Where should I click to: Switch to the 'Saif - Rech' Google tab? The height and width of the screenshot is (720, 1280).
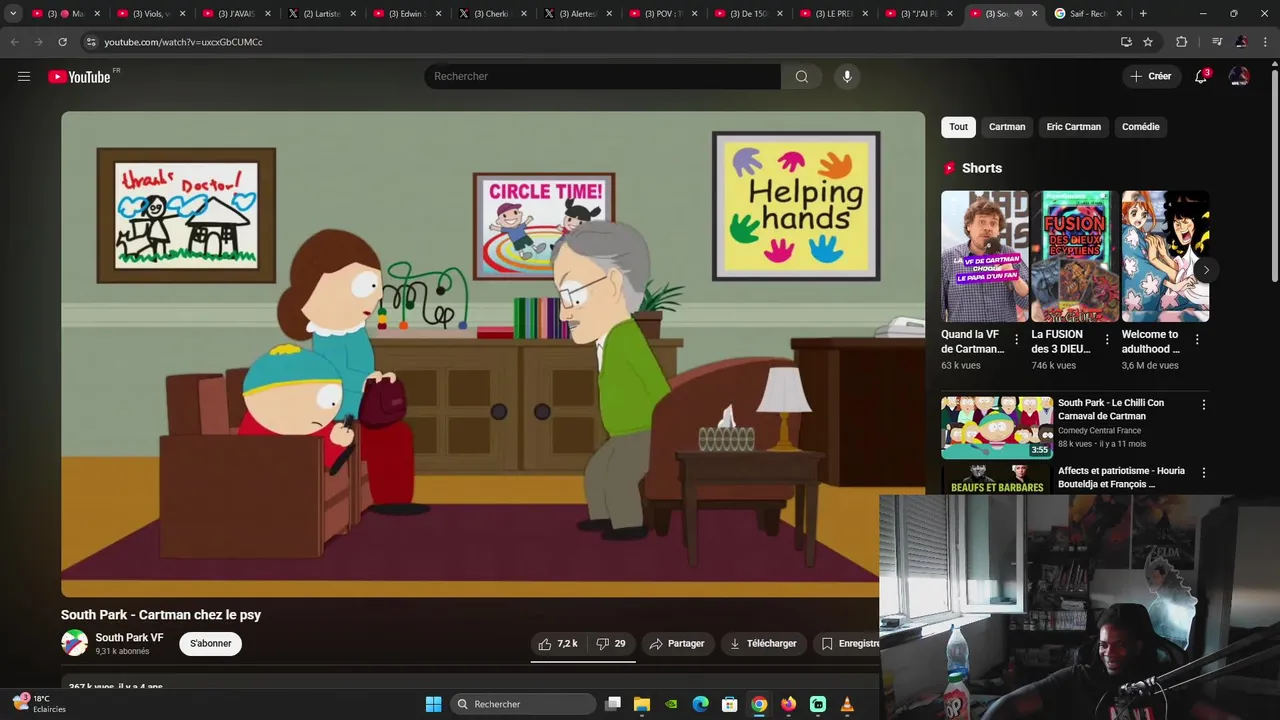pyautogui.click(x=1089, y=14)
